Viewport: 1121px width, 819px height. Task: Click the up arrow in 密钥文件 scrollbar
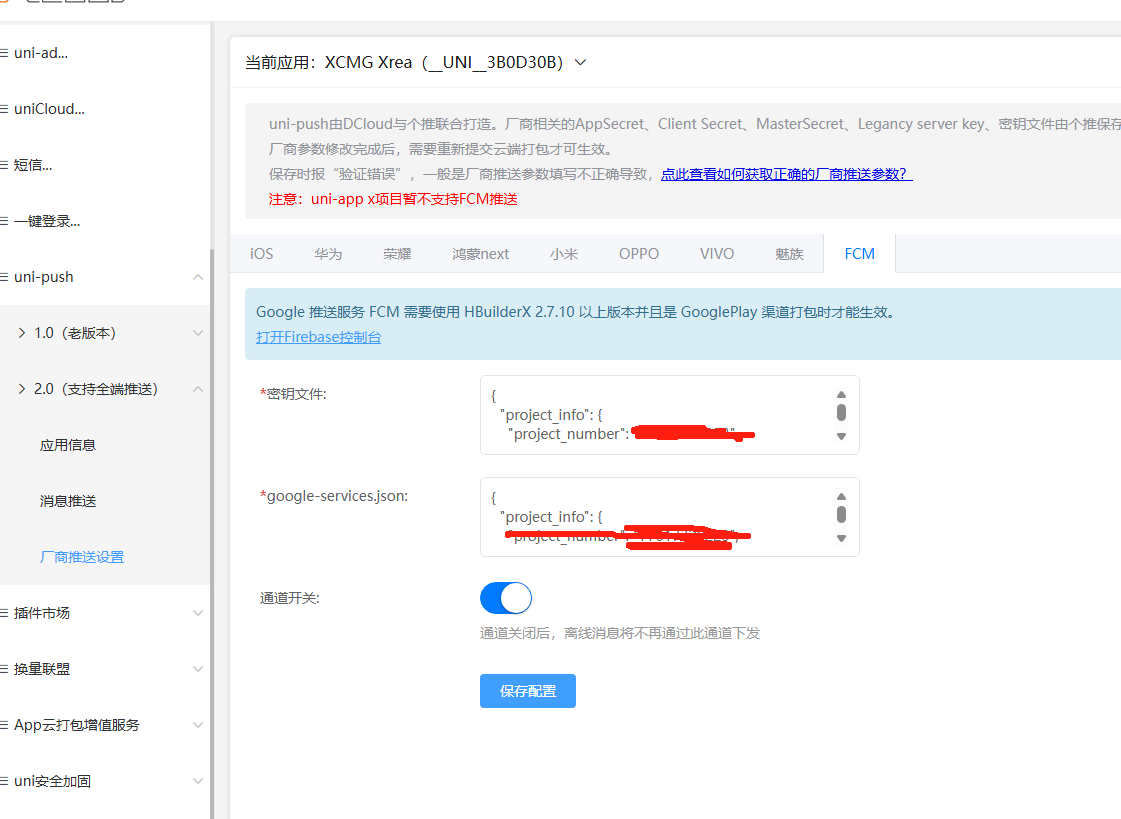click(841, 394)
